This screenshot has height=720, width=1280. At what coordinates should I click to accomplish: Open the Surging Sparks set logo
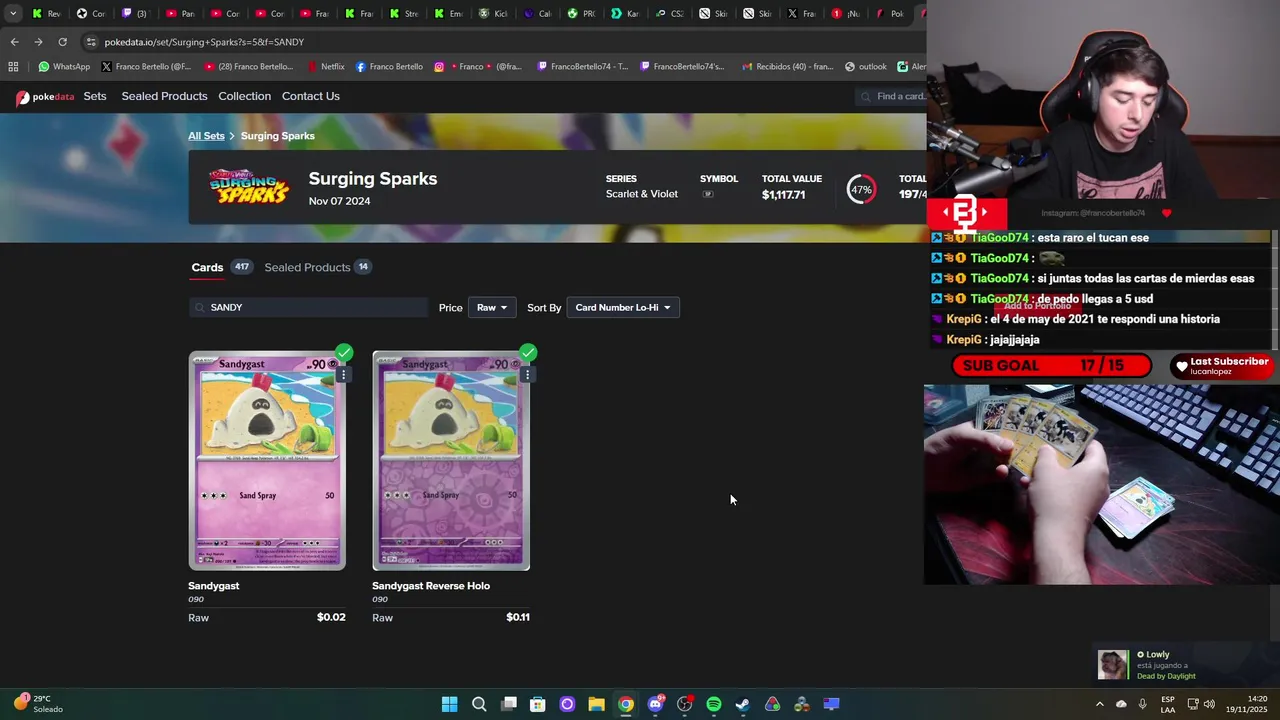[x=249, y=187]
